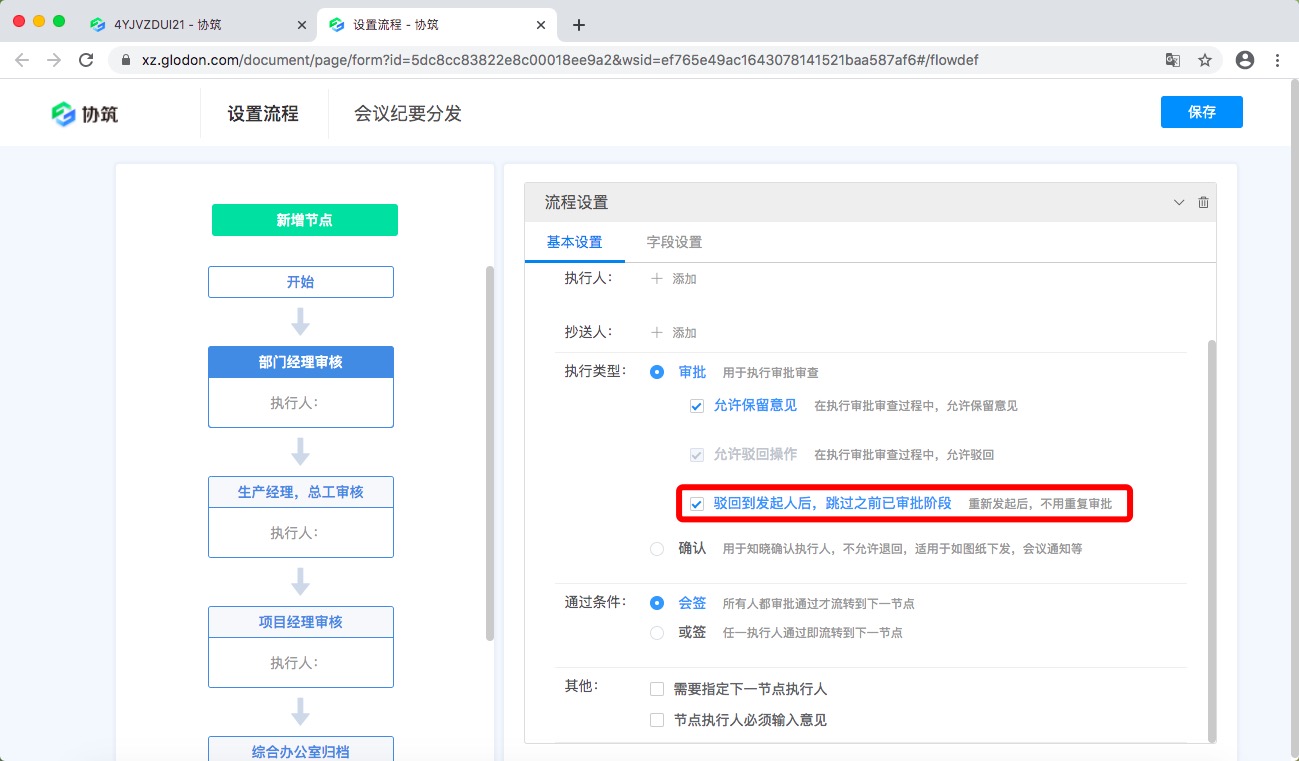Viewport: 1299px width, 761px height.
Task: Click the trash icon in 流程设置 header
Action: point(1203,201)
